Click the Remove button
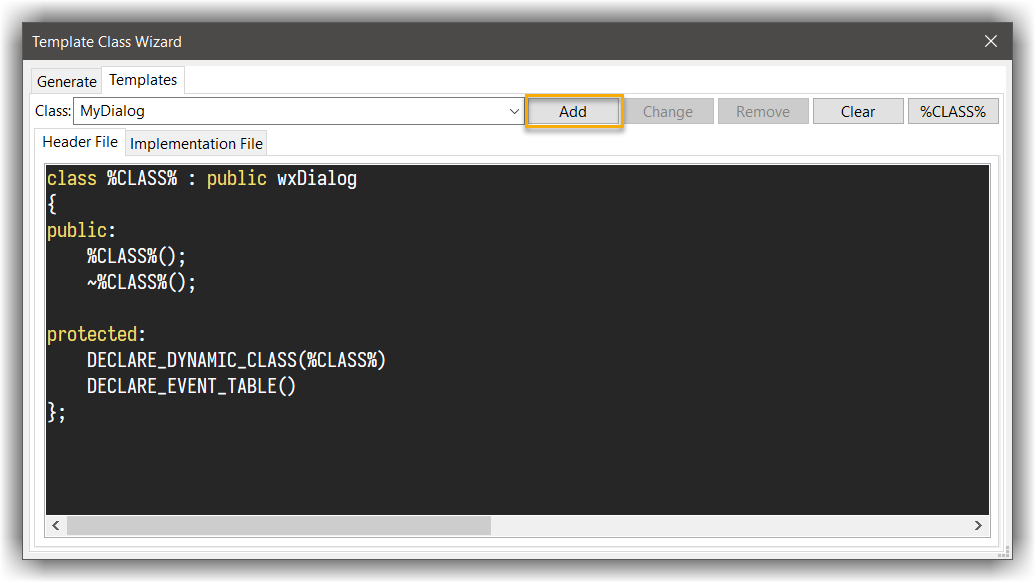This screenshot has height=583, width=1036. (763, 112)
